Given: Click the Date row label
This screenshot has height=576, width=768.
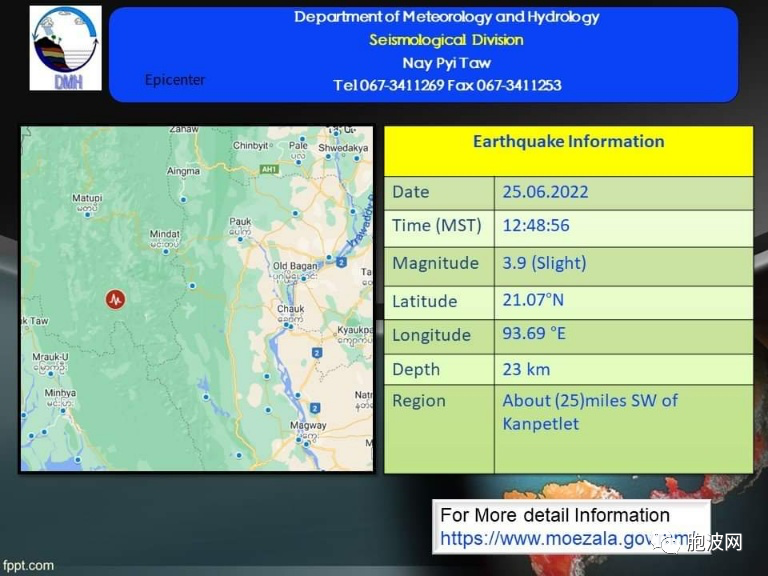Looking at the screenshot, I should (410, 192).
